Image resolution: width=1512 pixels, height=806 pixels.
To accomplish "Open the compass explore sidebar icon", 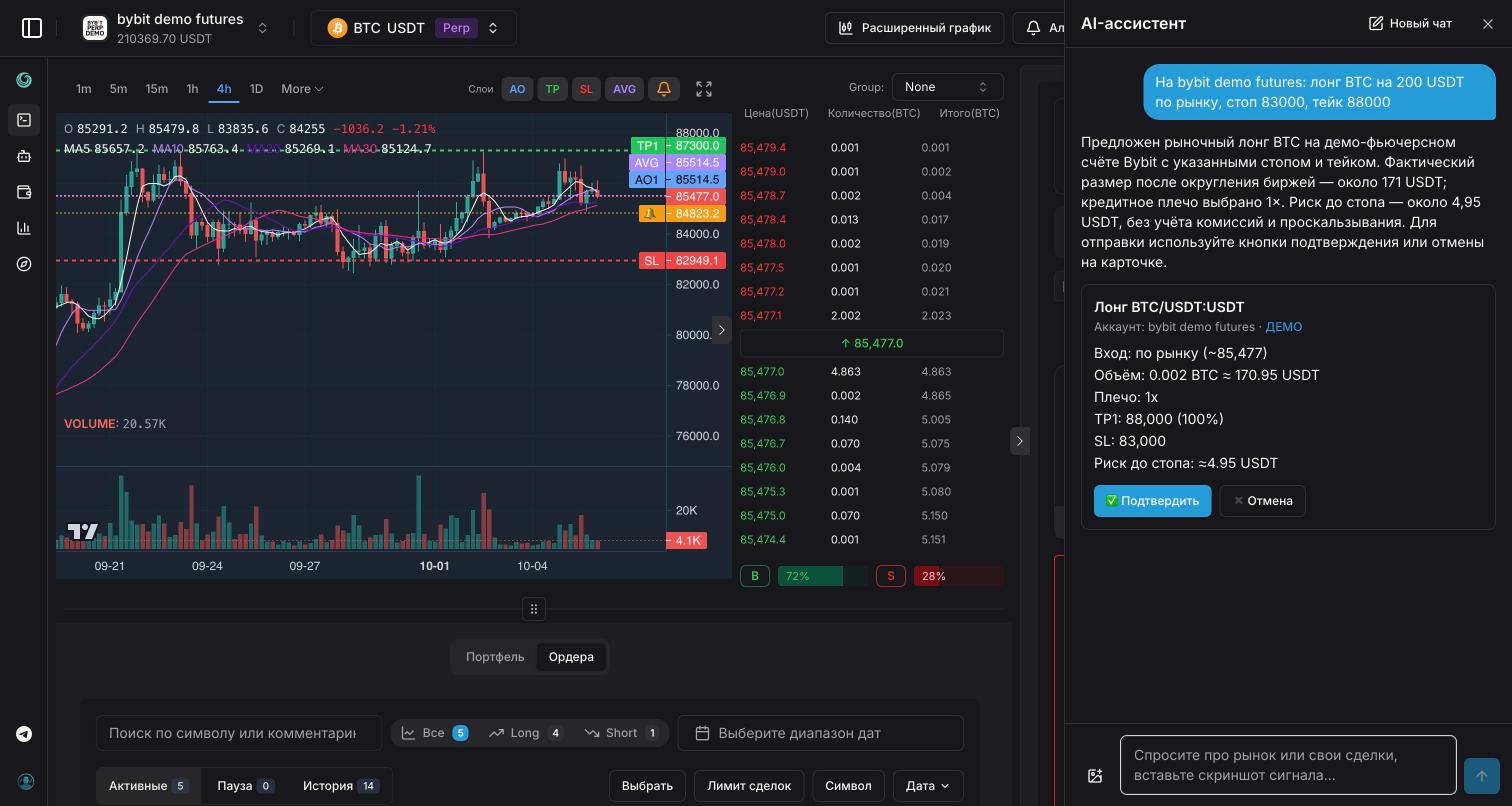I will pos(24,264).
